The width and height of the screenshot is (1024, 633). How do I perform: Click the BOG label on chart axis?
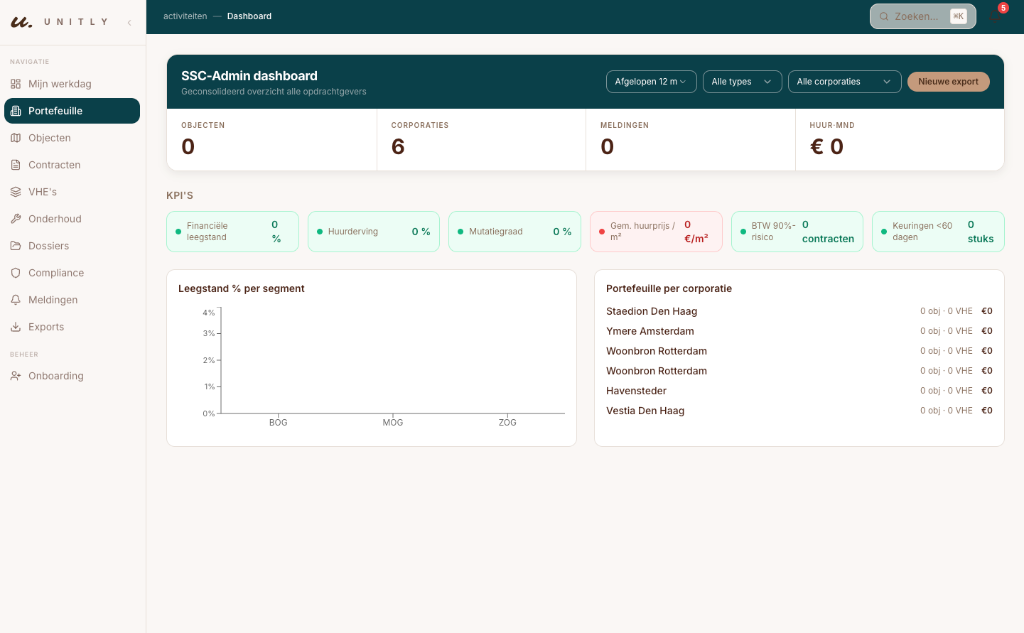tap(278, 423)
